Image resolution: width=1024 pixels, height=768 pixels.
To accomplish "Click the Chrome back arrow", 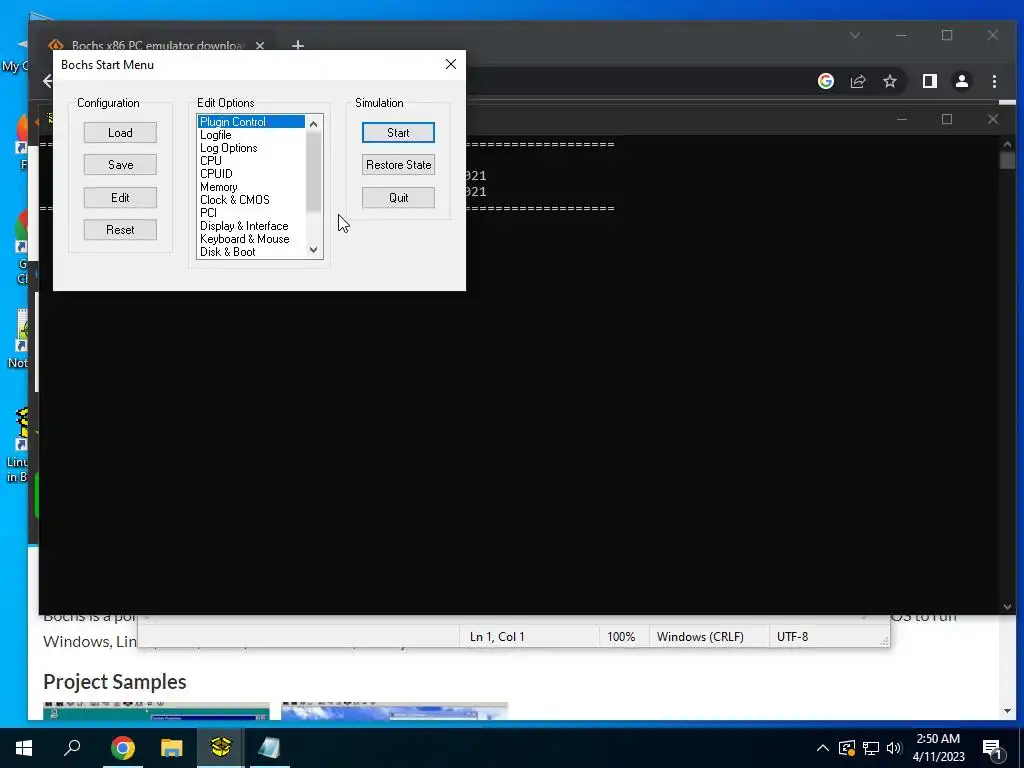I will point(47,81).
